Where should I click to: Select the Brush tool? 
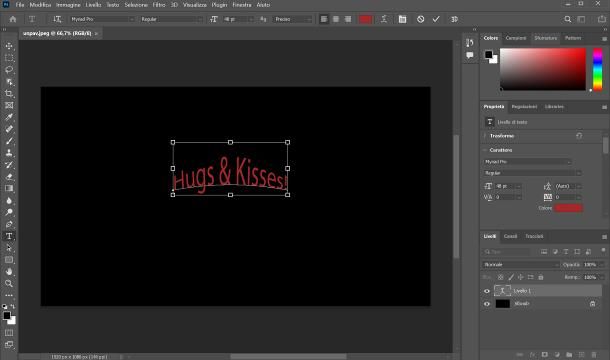pyautogui.click(x=9, y=141)
